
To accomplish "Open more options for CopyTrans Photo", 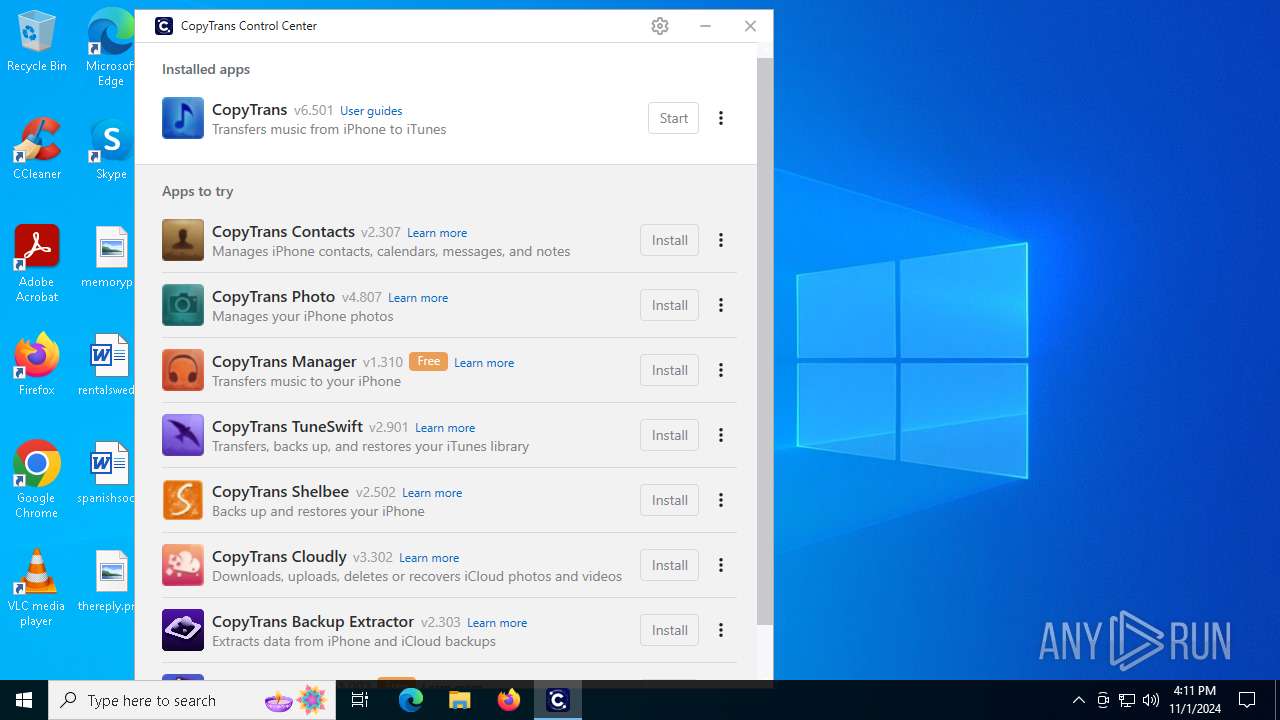I will tap(721, 305).
